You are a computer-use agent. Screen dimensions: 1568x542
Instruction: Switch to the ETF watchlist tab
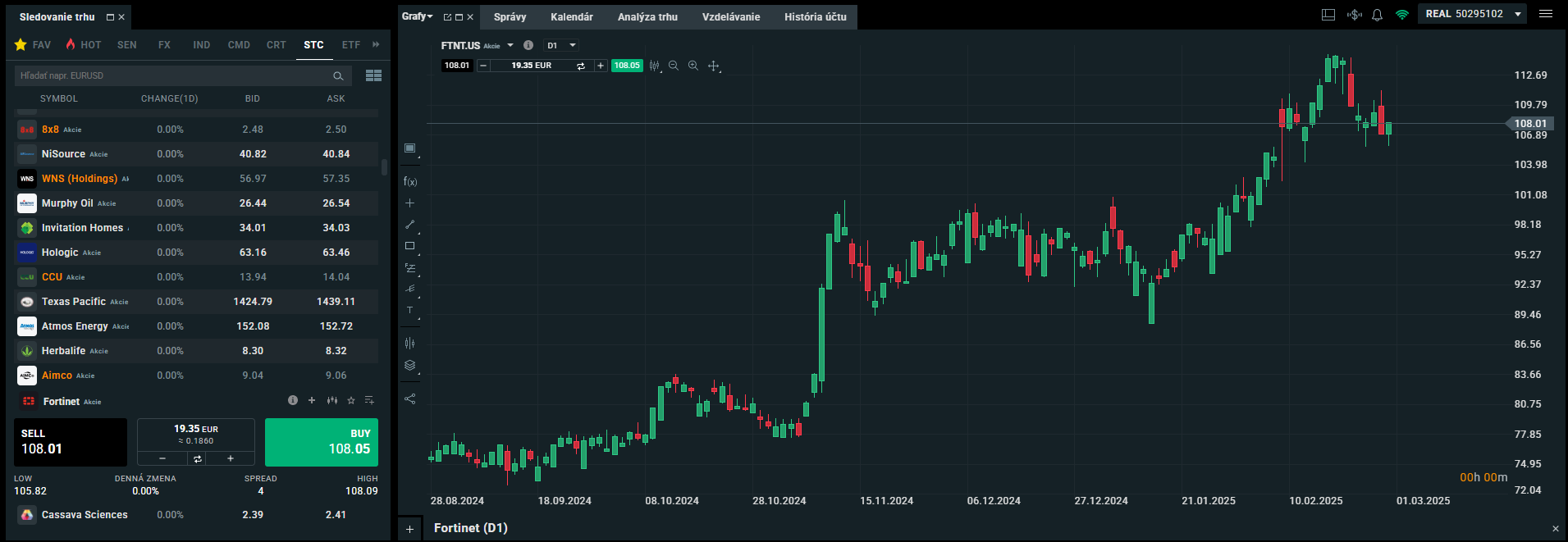(x=350, y=45)
